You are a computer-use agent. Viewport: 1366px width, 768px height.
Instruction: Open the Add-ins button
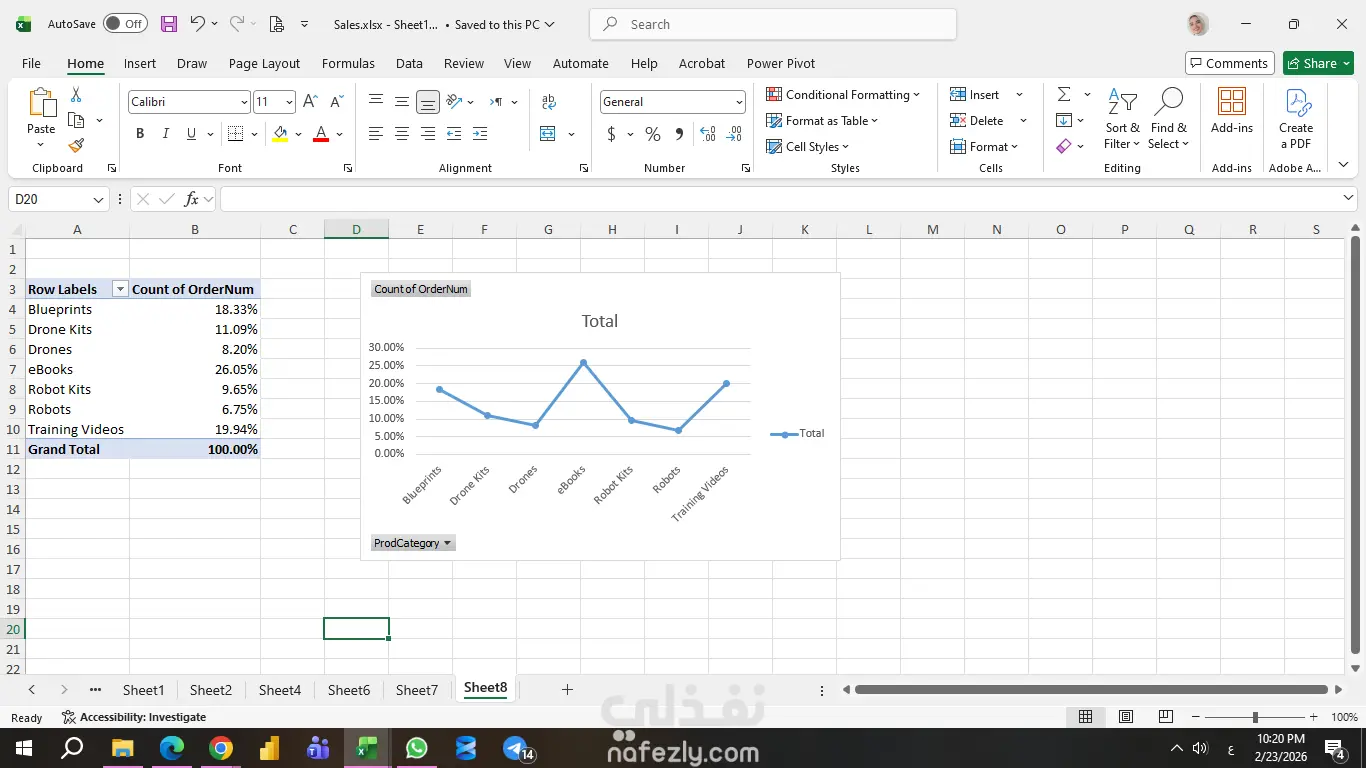pyautogui.click(x=1232, y=111)
